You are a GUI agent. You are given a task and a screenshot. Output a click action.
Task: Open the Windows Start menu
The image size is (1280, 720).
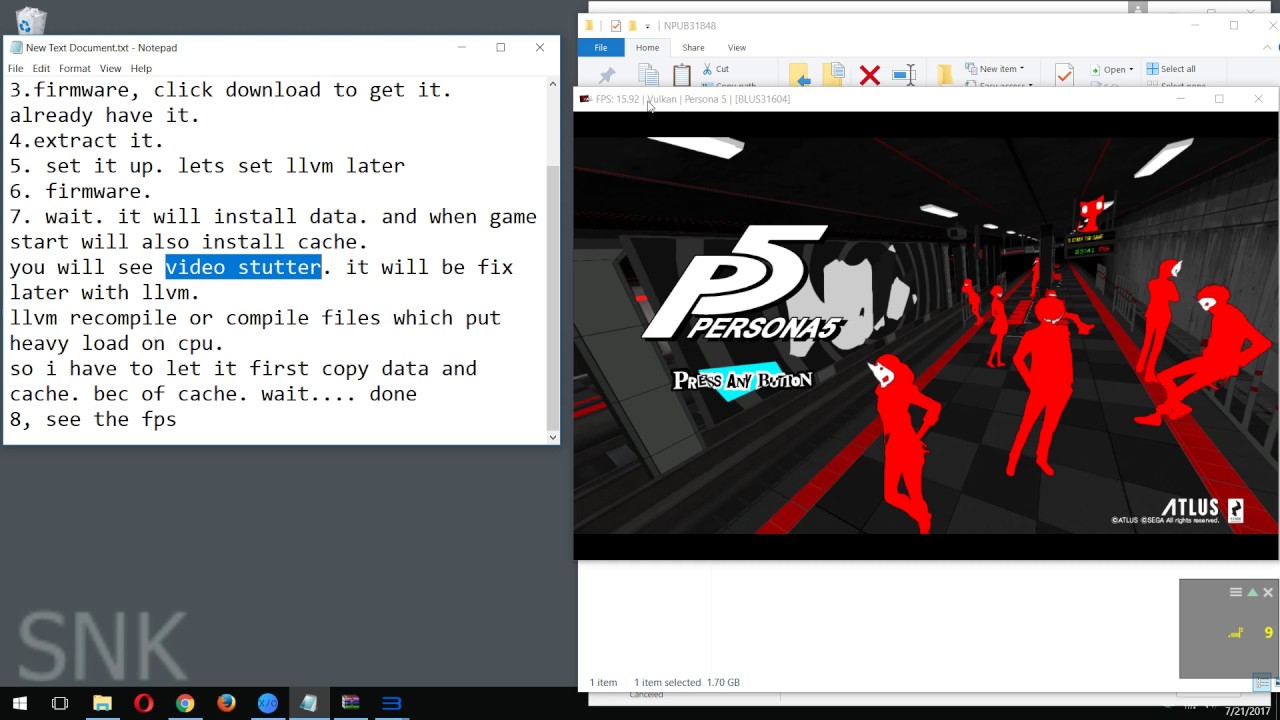tap(19, 703)
